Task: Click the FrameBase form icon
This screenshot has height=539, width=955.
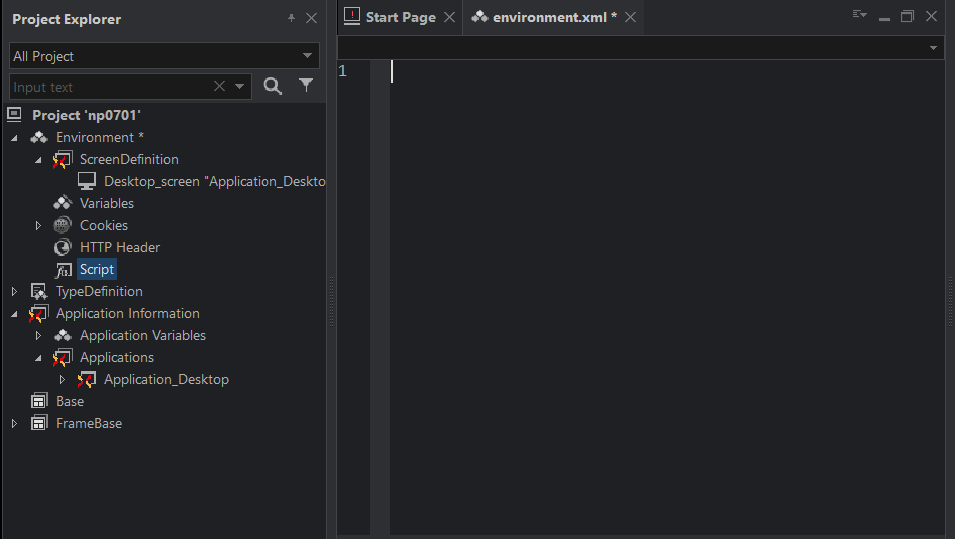Action: coord(39,423)
